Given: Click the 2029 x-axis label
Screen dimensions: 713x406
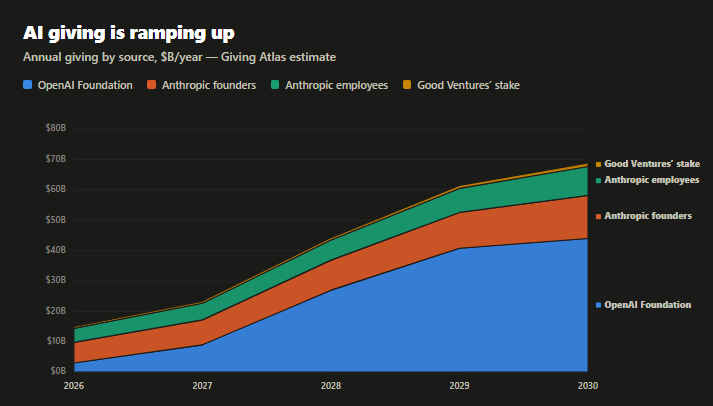Looking at the screenshot, I should click(x=459, y=386).
